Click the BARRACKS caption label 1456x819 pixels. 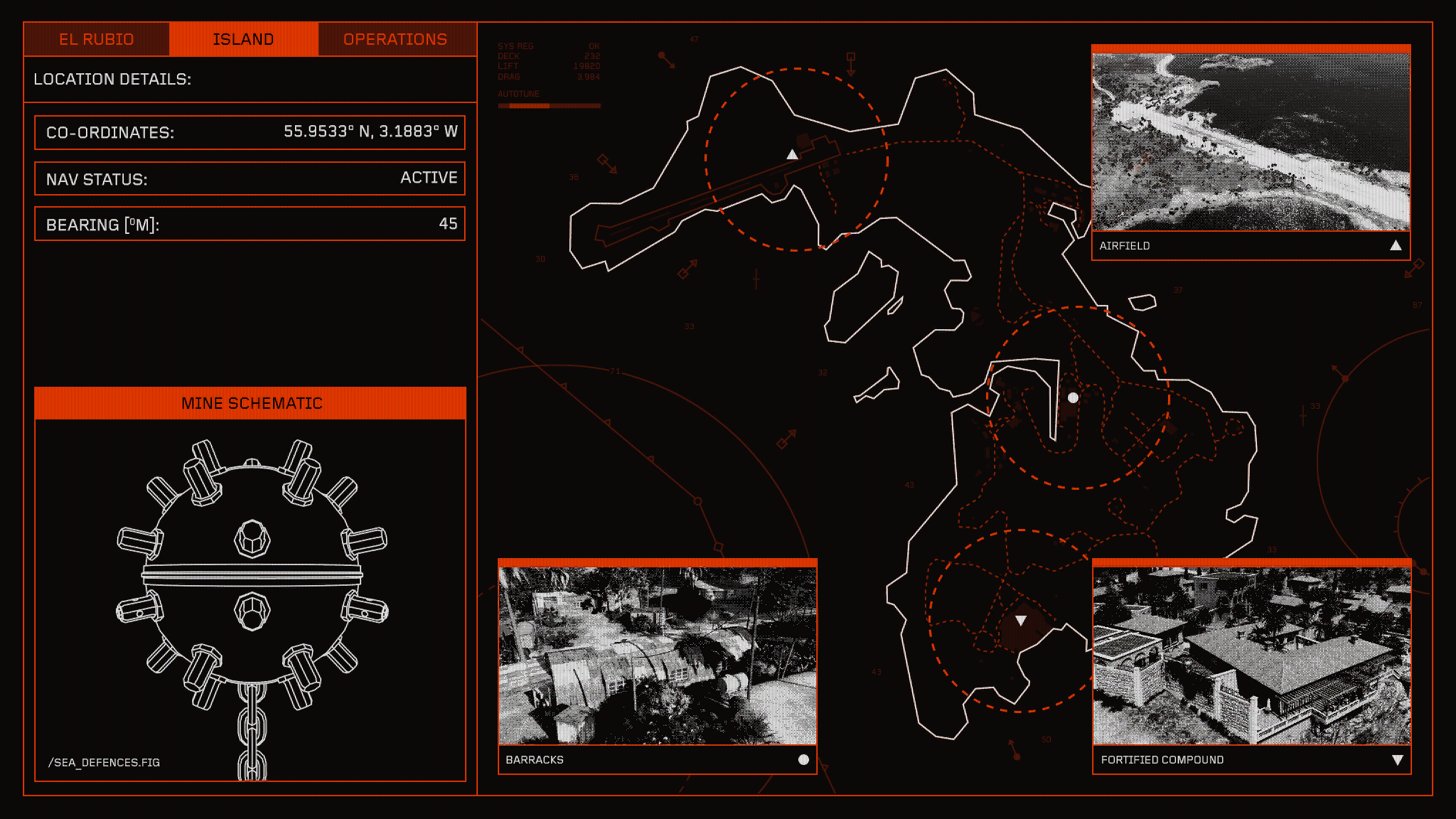coord(535,760)
